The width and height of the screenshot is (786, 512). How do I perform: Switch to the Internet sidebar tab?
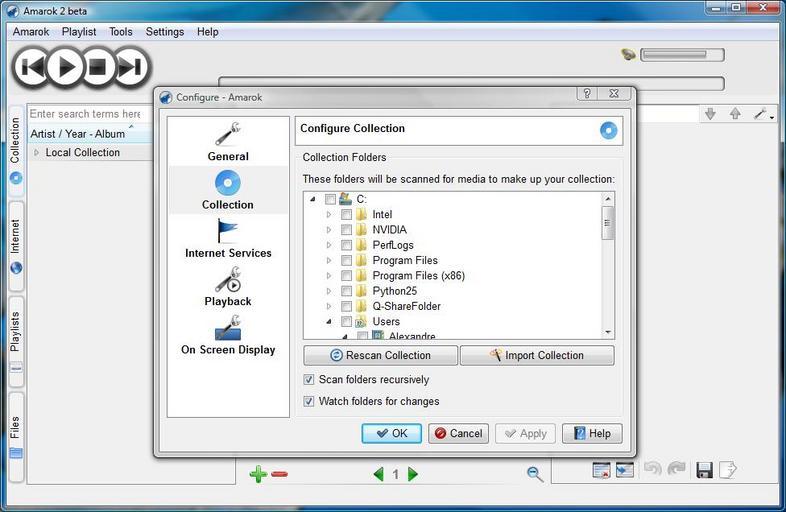pyautogui.click(x=16, y=246)
